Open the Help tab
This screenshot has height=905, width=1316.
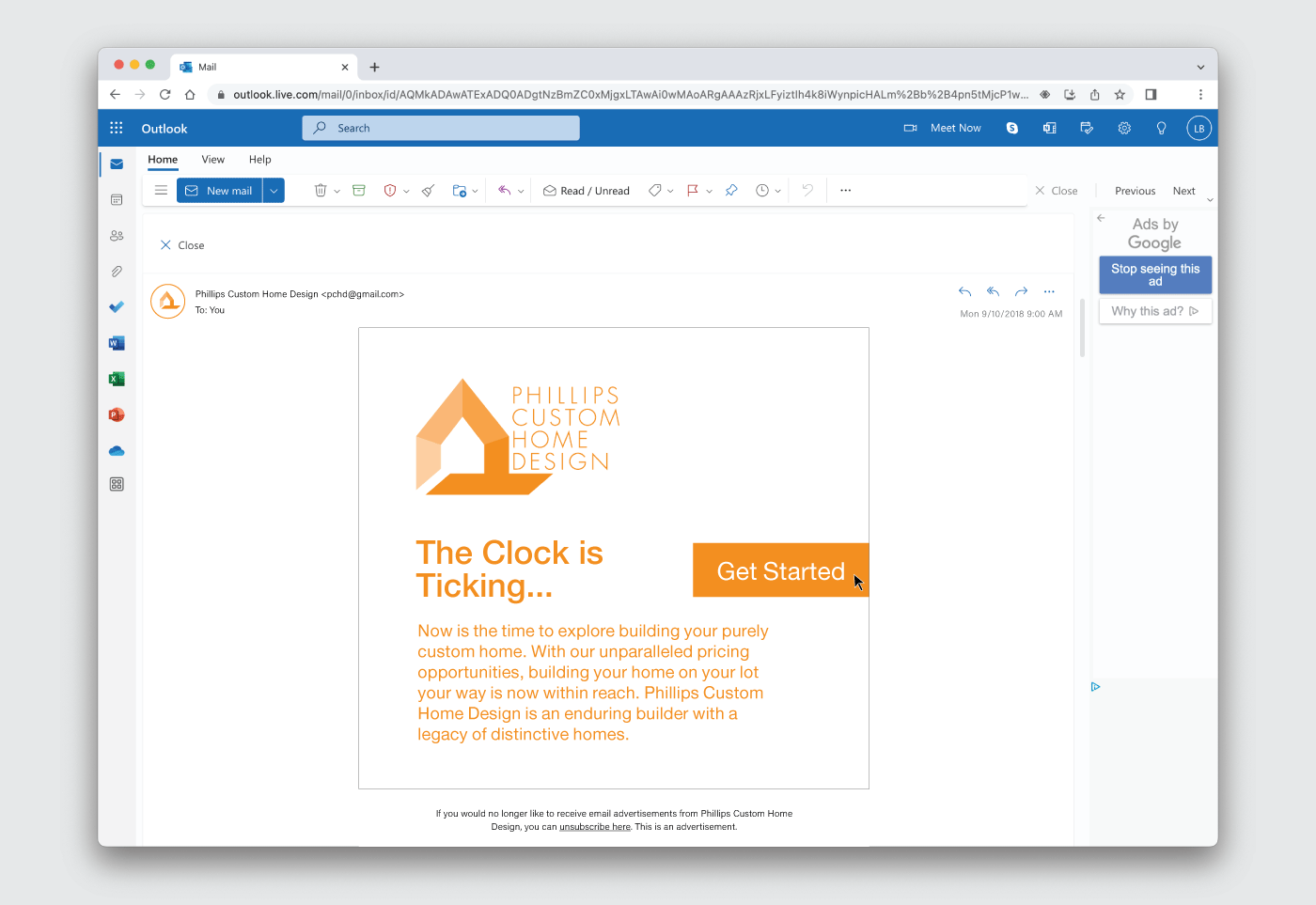coord(259,160)
